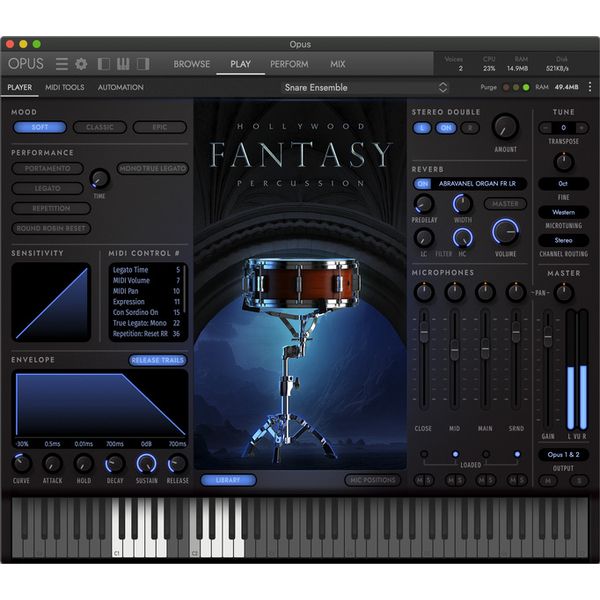Viewport: 600px width, 600px height.
Task: Click the Master Gain fader
Action: click(548, 337)
